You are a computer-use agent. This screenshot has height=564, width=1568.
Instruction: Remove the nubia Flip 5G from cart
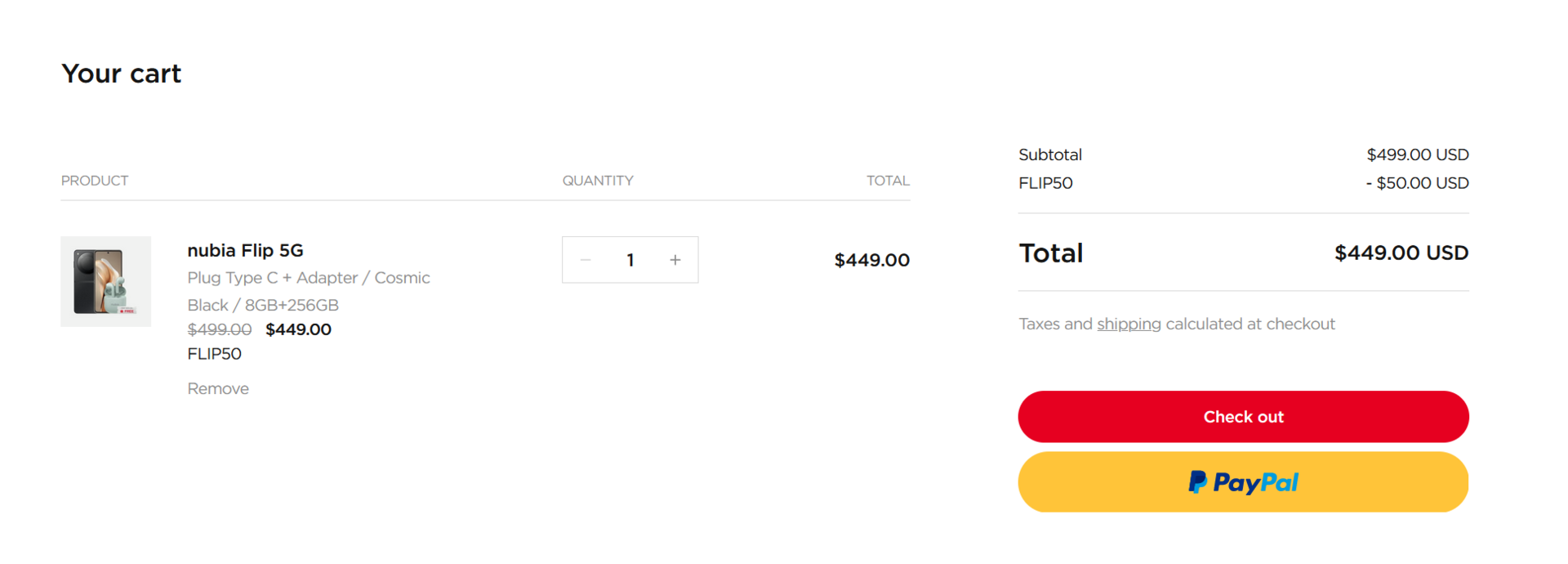[x=218, y=388]
